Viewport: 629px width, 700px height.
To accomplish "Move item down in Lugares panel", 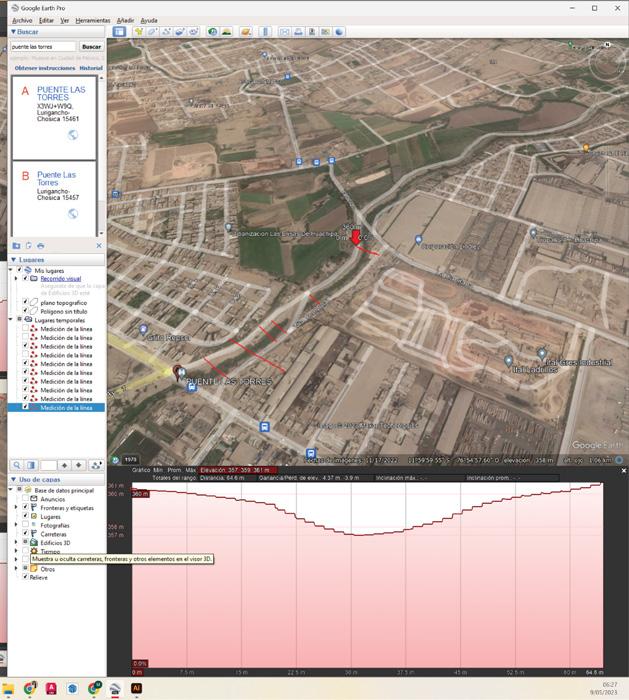I will tap(79, 465).
